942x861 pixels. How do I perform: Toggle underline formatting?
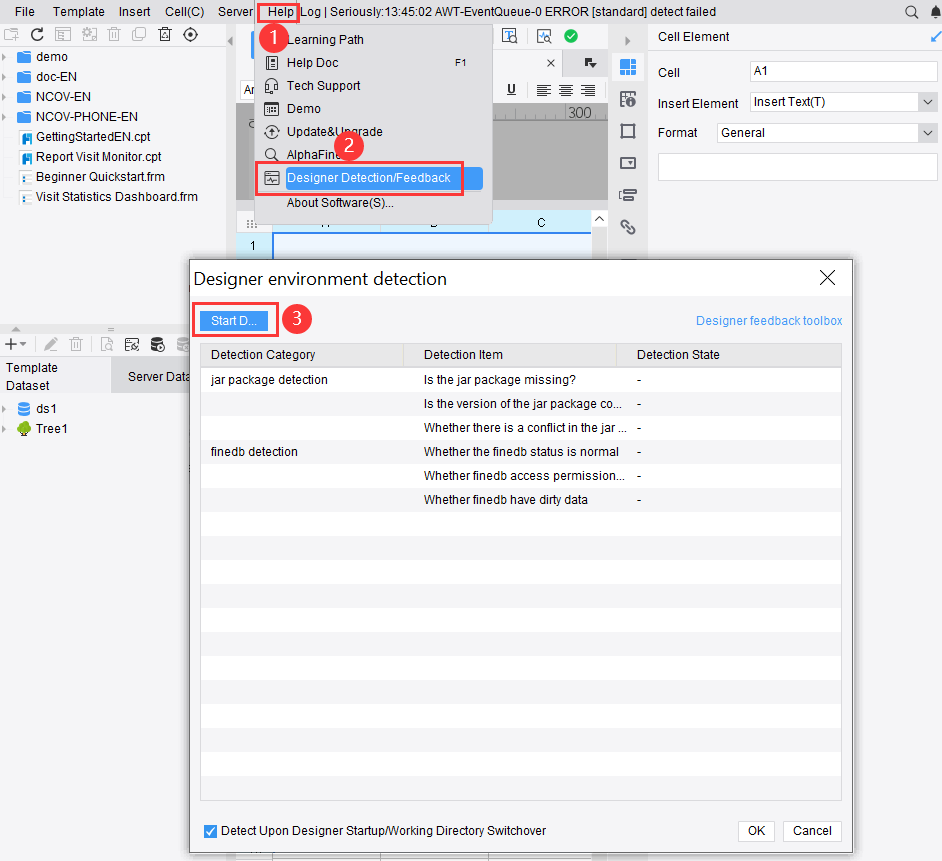[x=511, y=89]
